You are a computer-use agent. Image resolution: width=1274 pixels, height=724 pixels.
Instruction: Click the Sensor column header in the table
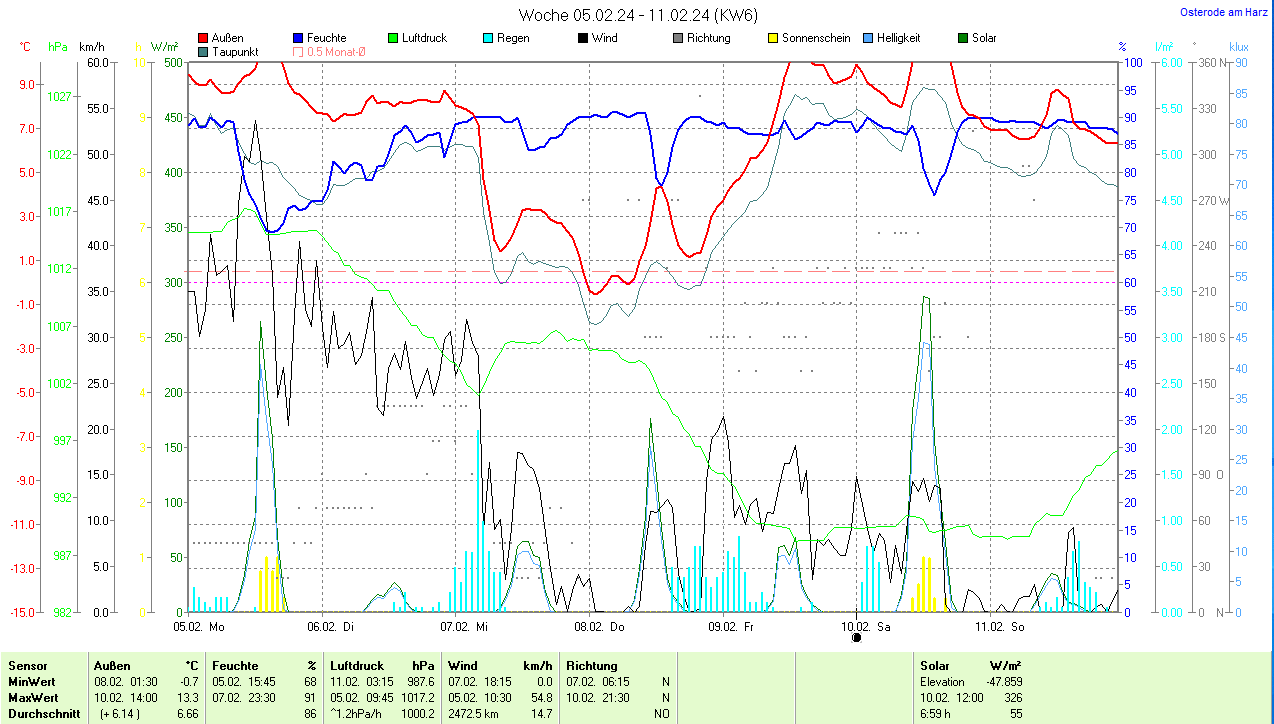pos(27,666)
